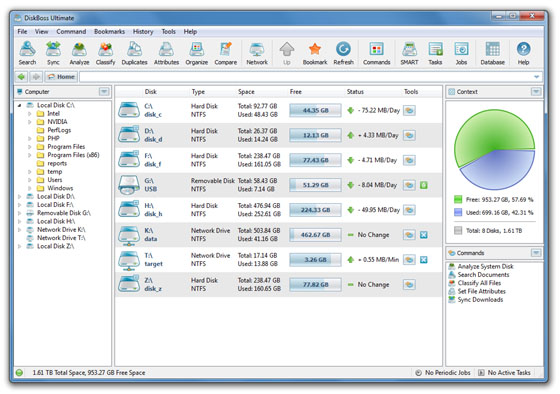
Task: Click the tools icon for the H:\ disk row
Action: pyautogui.click(x=409, y=210)
